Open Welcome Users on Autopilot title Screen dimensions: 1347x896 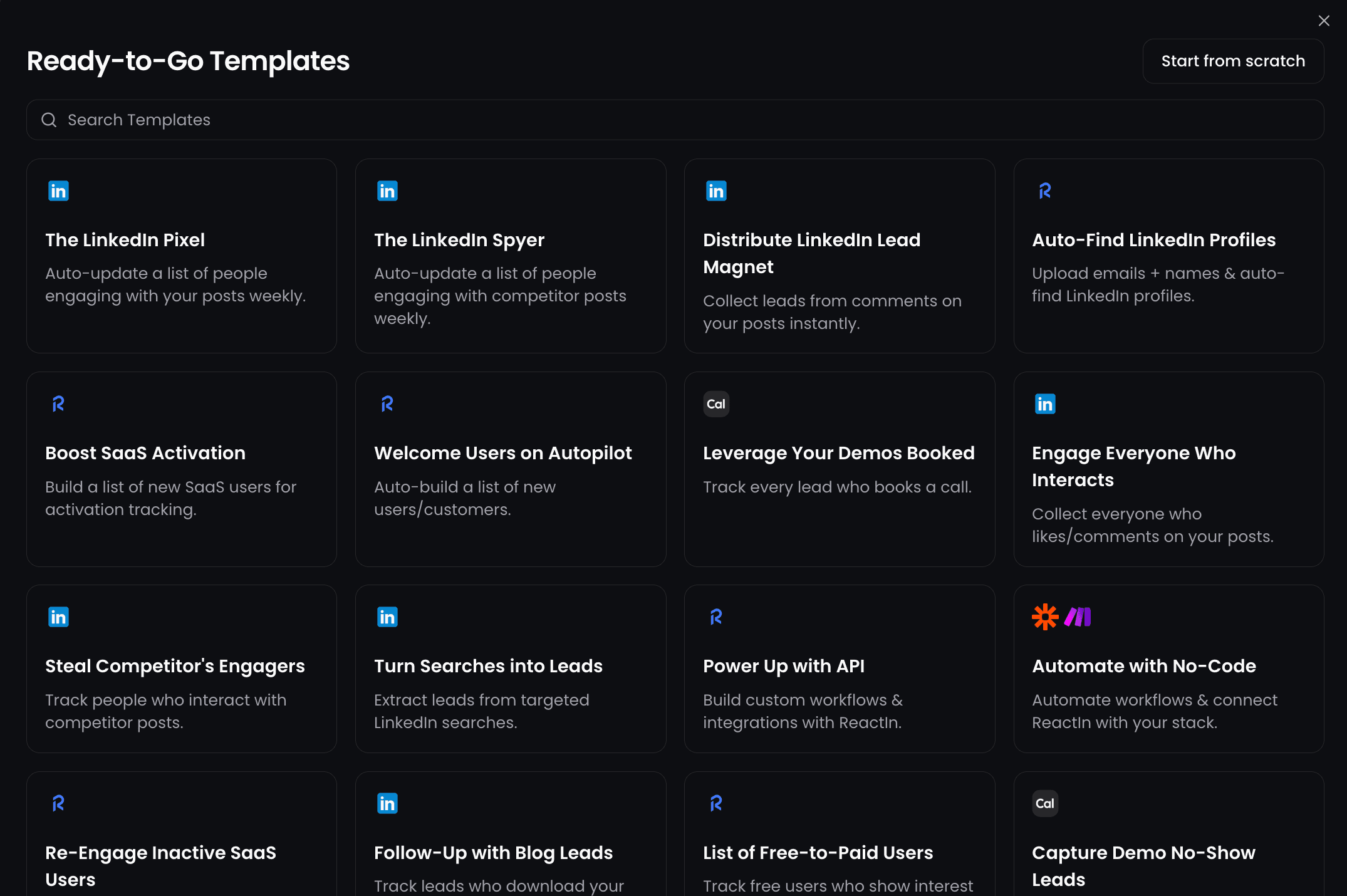(502, 453)
